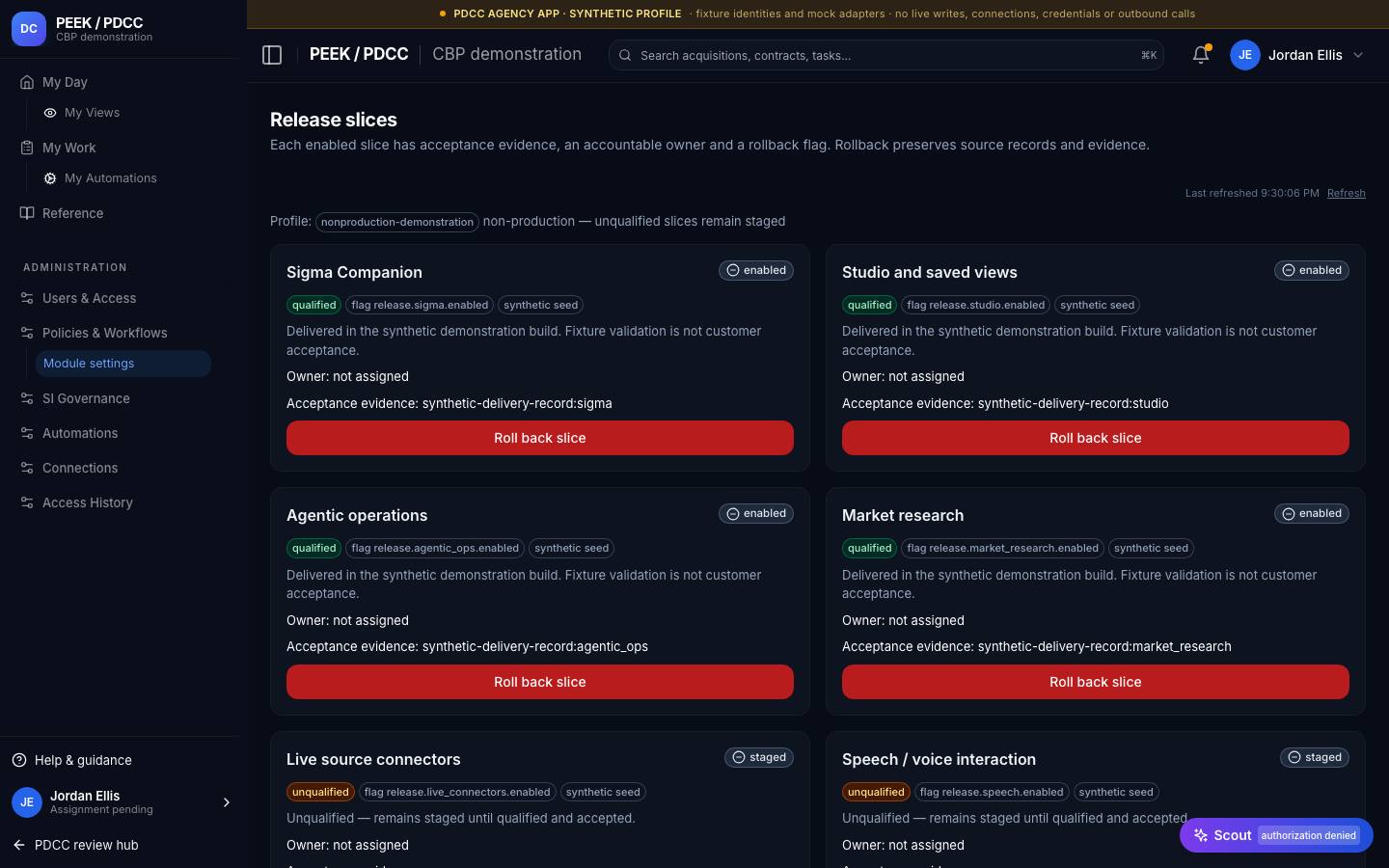Click the Users & Access sliders icon
The width and height of the screenshot is (1389, 868).
27,298
